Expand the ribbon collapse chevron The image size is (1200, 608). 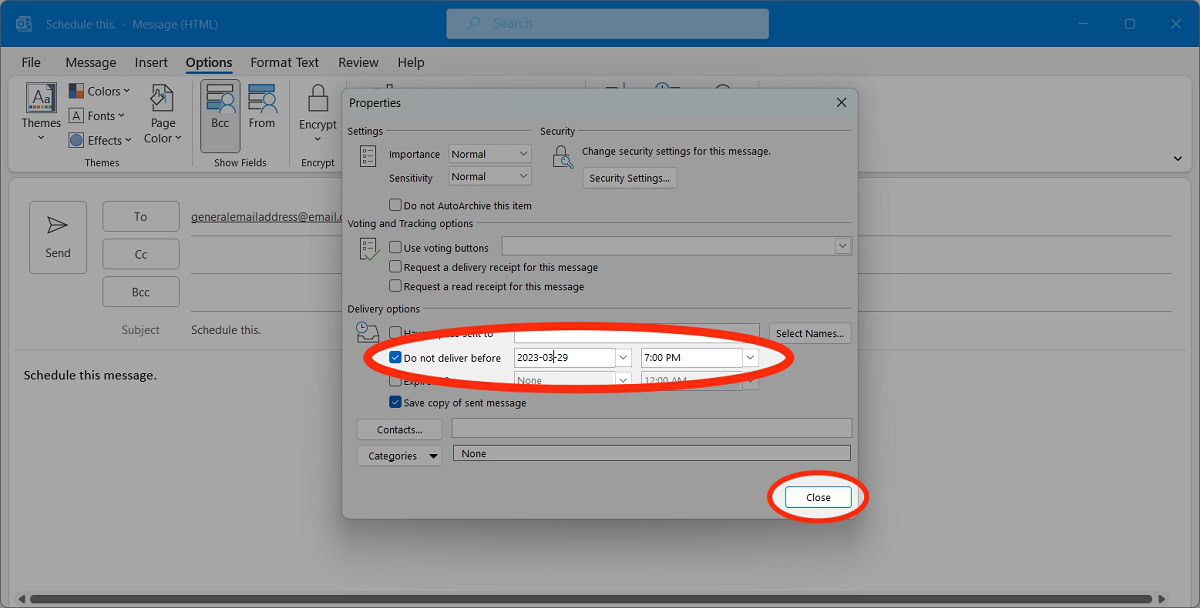(x=1178, y=158)
